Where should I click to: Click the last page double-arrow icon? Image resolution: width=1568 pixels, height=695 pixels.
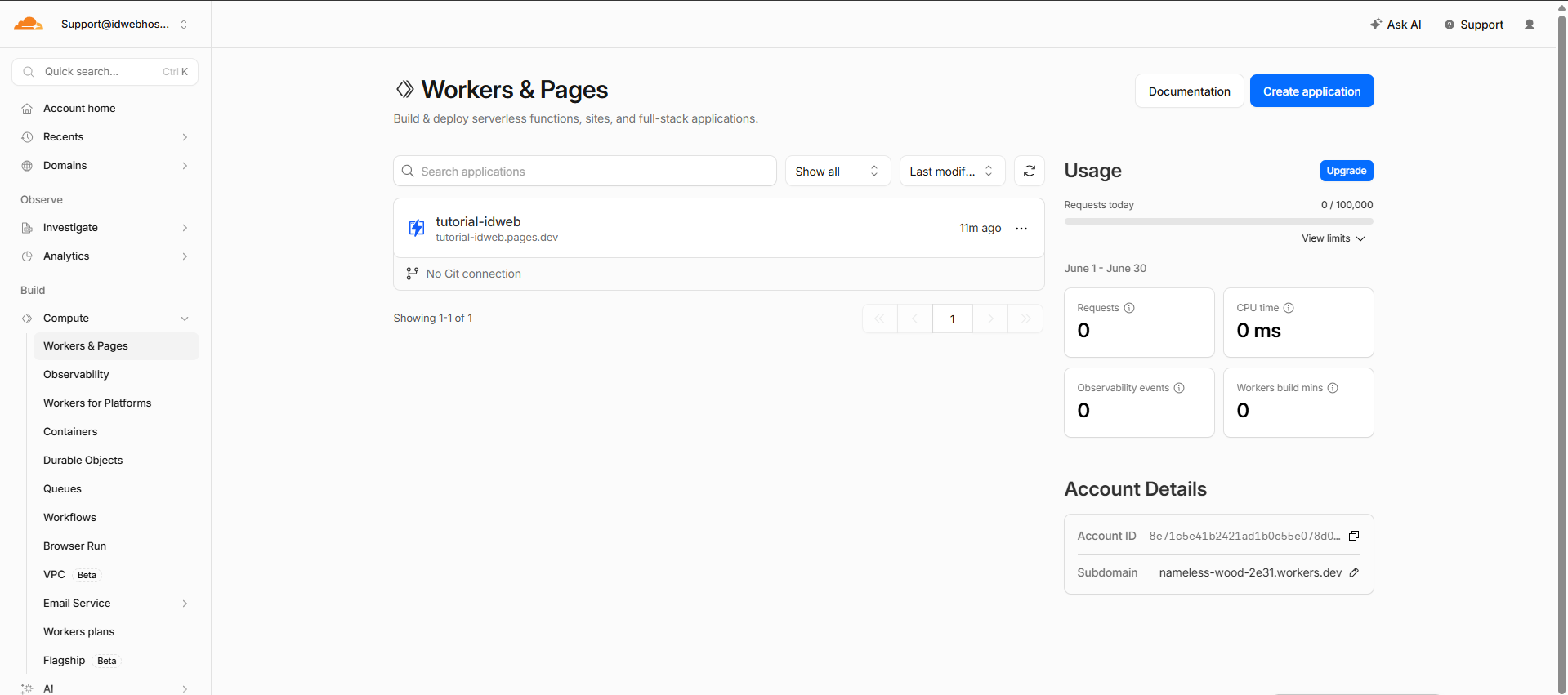click(1025, 319)
